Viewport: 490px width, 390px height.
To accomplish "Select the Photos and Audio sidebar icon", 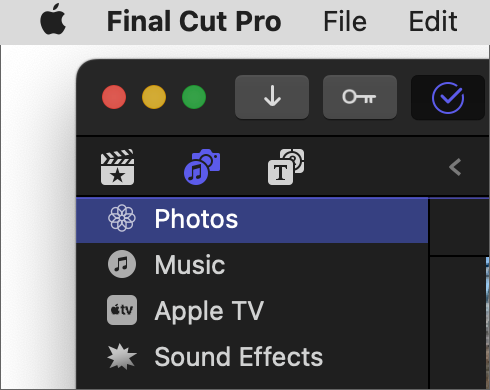I will point(202,167).
